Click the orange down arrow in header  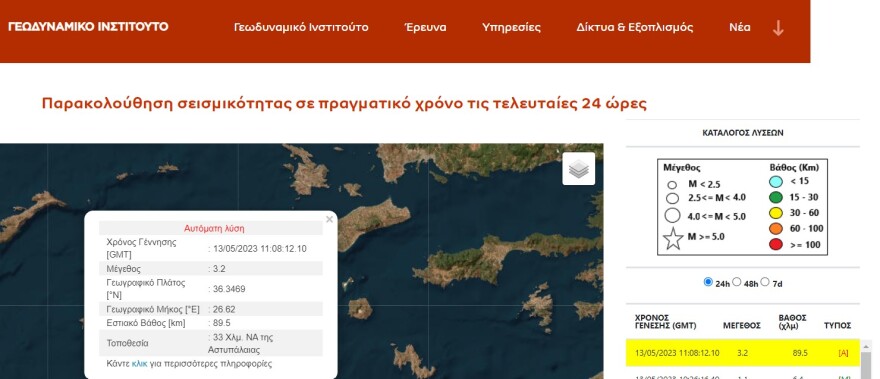[778, 28]
